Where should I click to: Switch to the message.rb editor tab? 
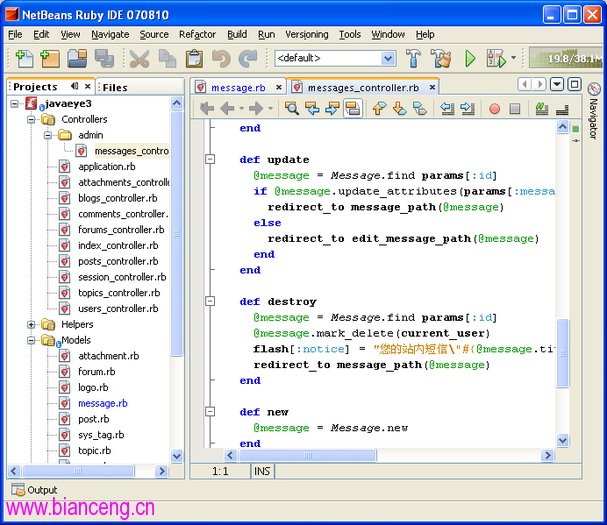238,88
